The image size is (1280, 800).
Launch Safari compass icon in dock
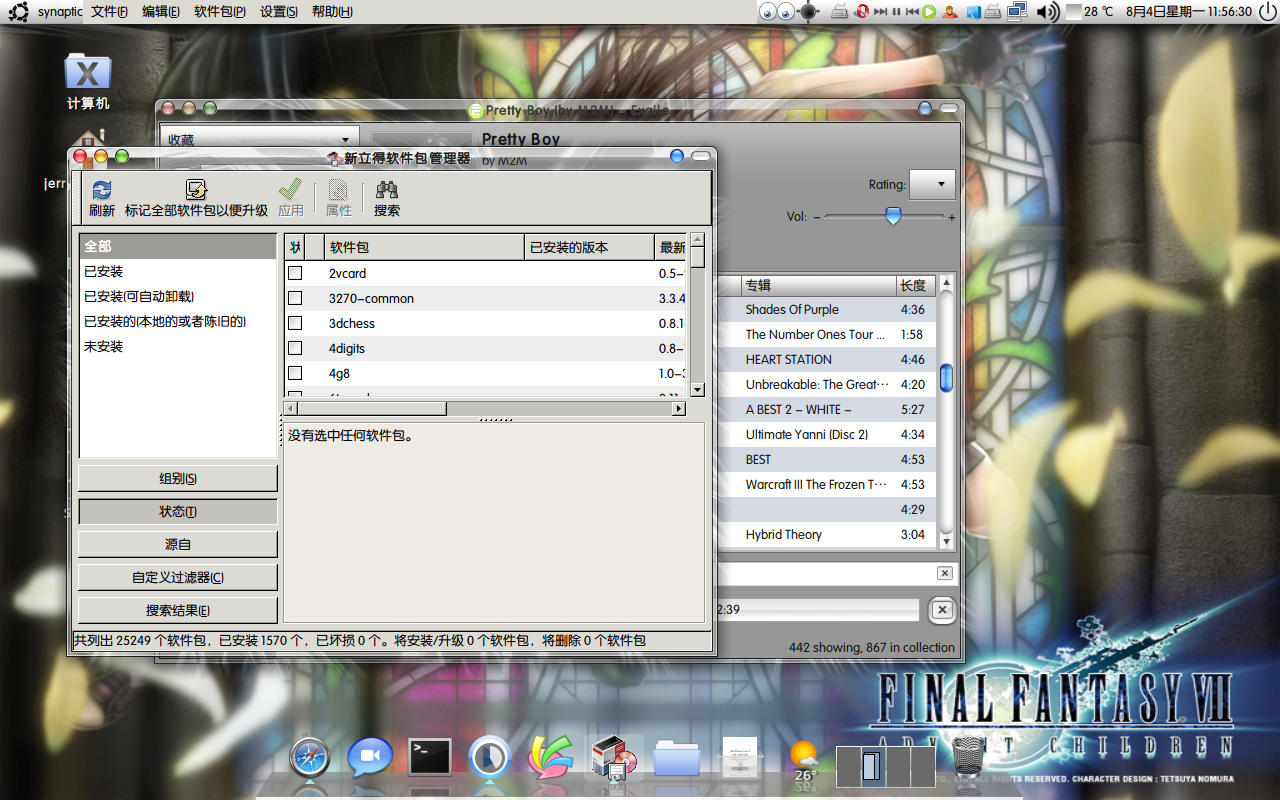coord(310,758)
